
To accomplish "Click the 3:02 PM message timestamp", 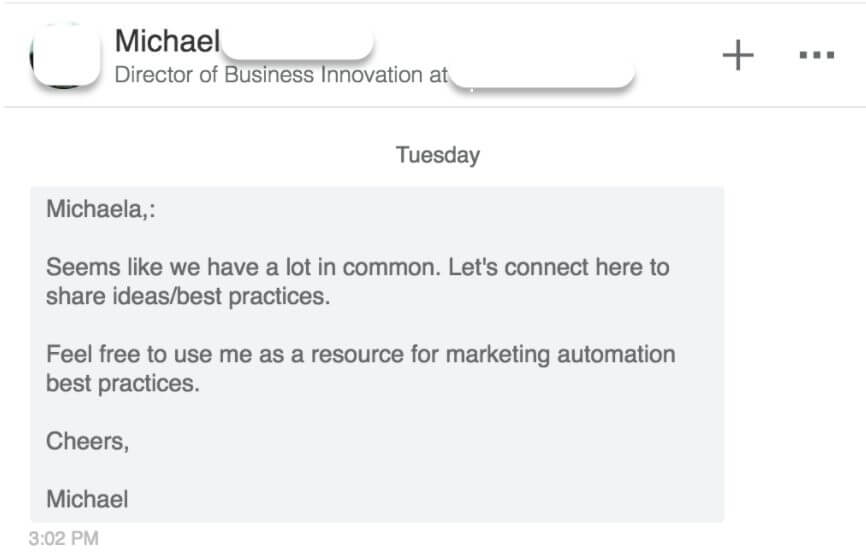I will tap(64, 539).
